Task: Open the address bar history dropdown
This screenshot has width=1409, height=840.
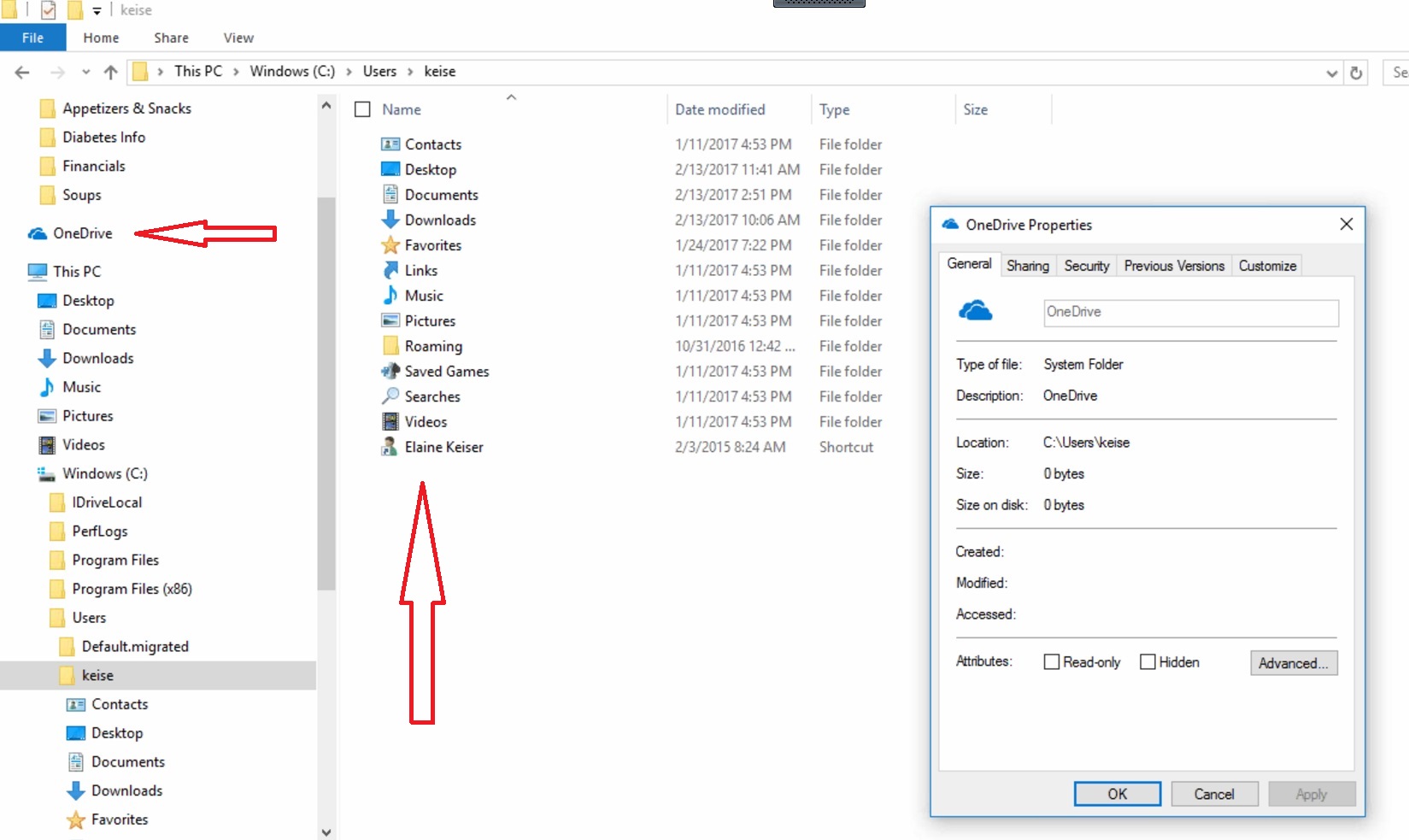Action: pyautogui.click(x=1331, y=73)
